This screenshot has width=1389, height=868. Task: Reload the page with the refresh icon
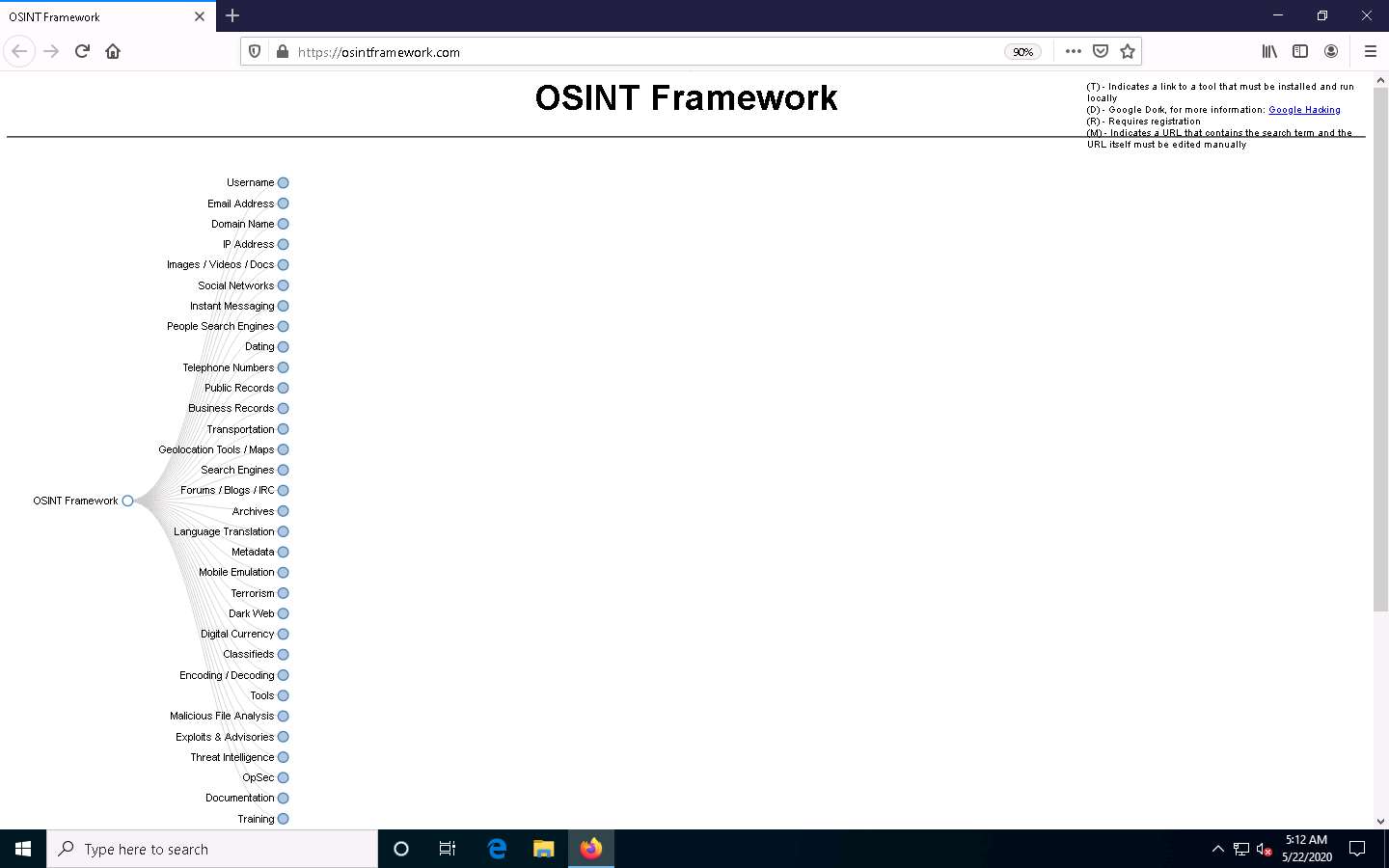pyautogui.click(x=82, y=51)
